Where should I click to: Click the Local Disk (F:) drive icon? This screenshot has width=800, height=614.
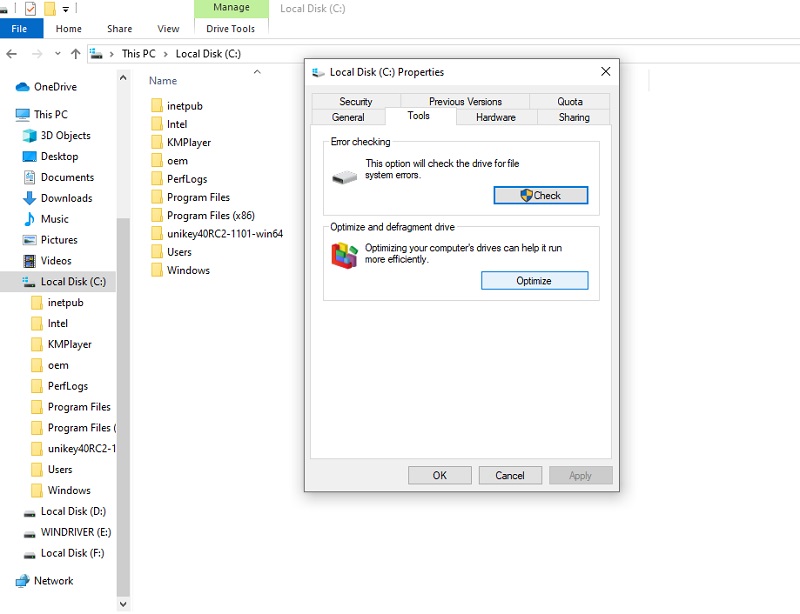30,555
